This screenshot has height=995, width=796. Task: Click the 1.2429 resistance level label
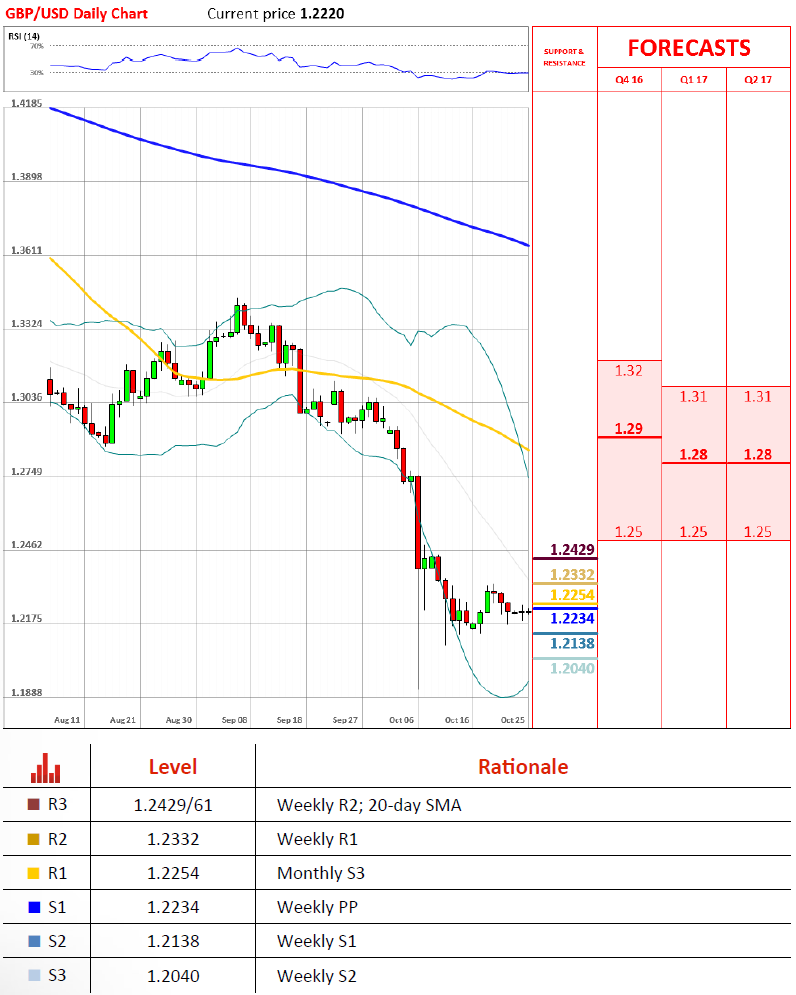click(572, 550)
